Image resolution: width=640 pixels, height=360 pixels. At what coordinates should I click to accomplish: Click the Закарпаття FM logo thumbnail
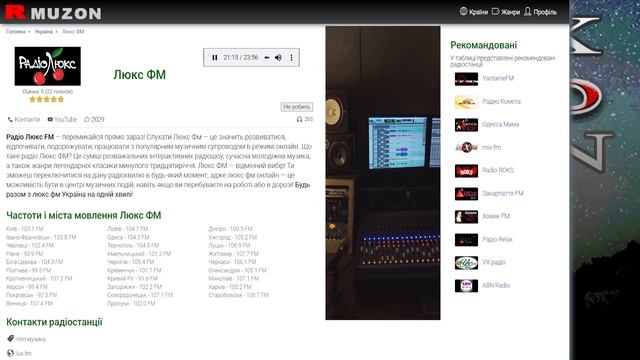pos(466,194)
